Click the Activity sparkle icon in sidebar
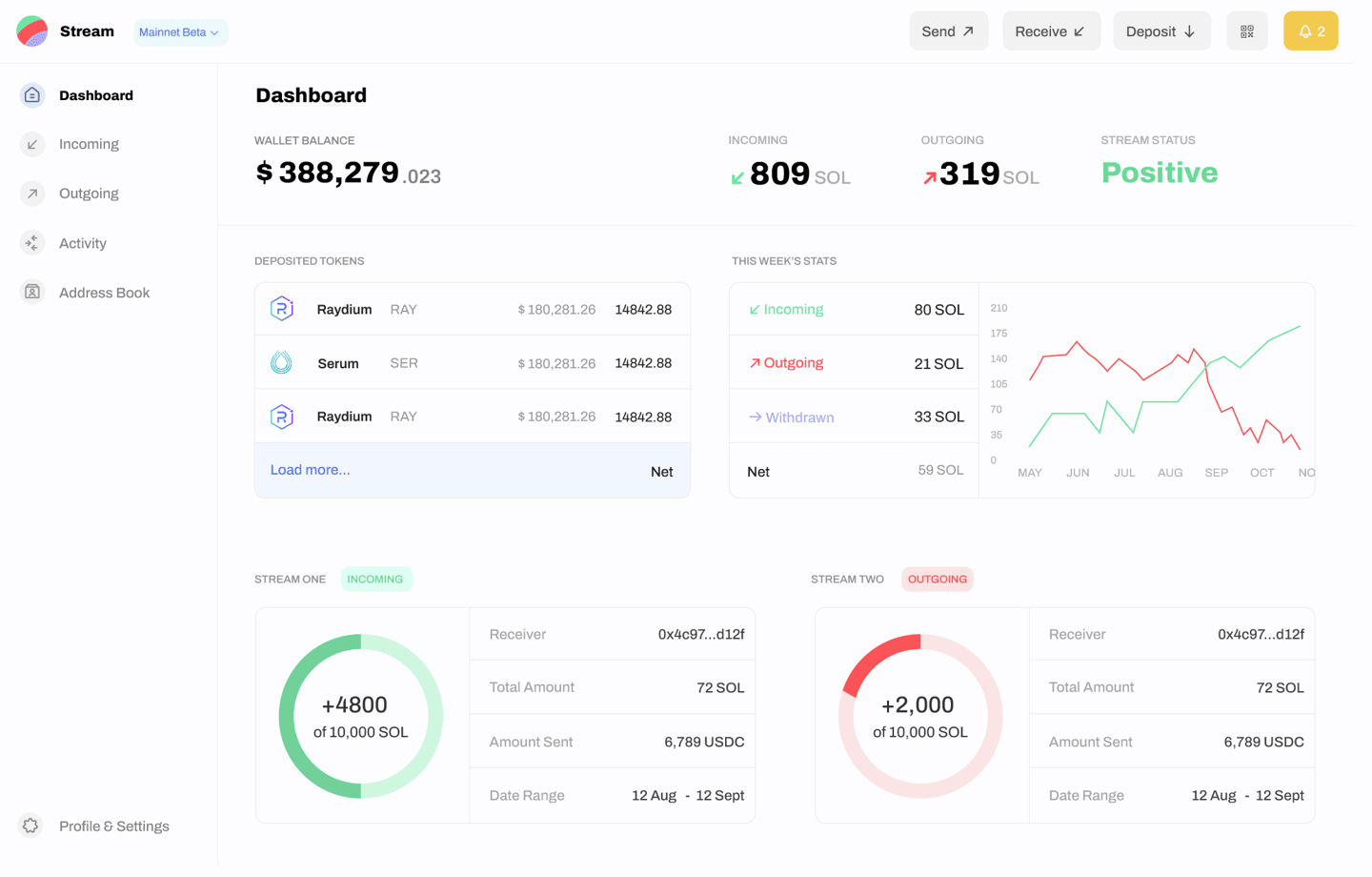Image resolution: width=1372 pixels, height=877 pixels. coord(32,243)
